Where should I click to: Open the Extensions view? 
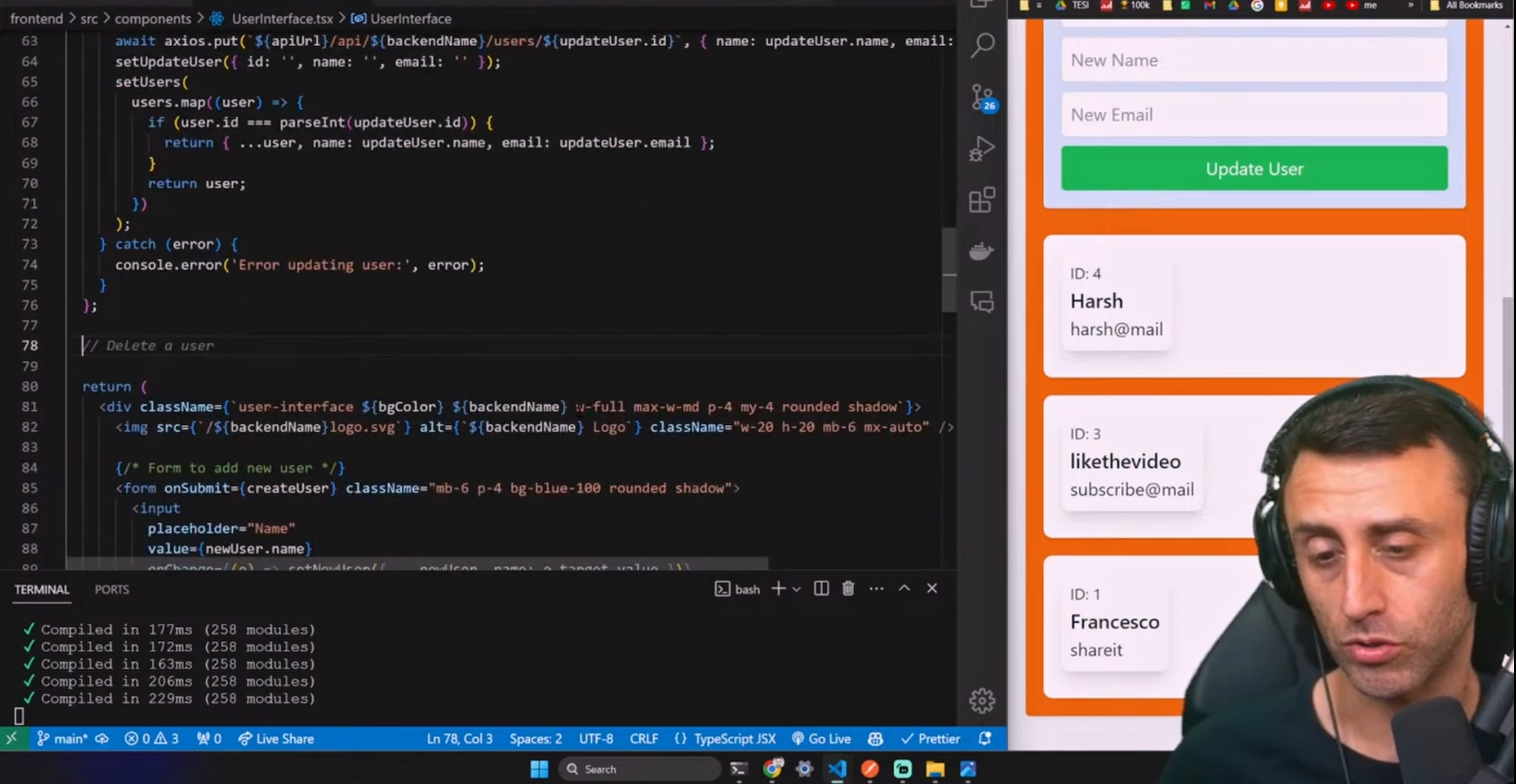point(982,200)
